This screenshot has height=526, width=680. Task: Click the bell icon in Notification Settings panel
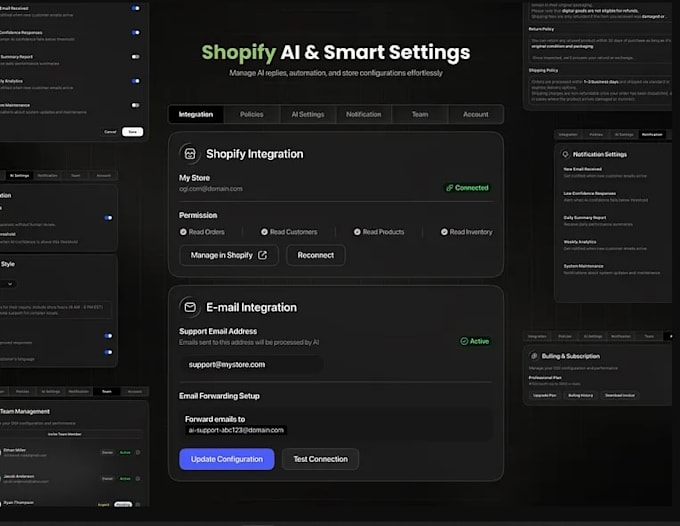click(x=565, y=154)
